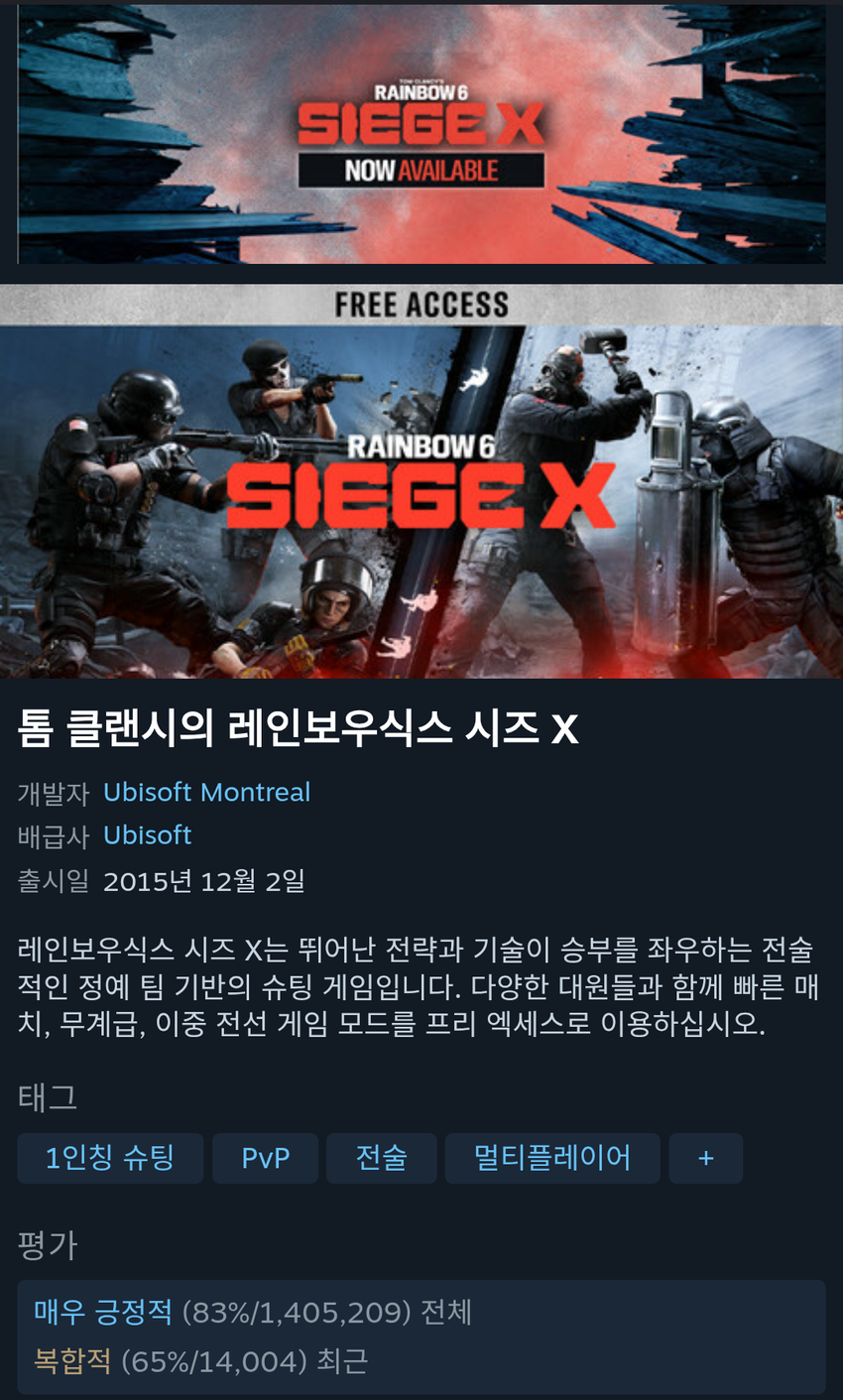The image size is (843, 1400).
Task: Tap the 평가 section heading
Action: 47,1245
